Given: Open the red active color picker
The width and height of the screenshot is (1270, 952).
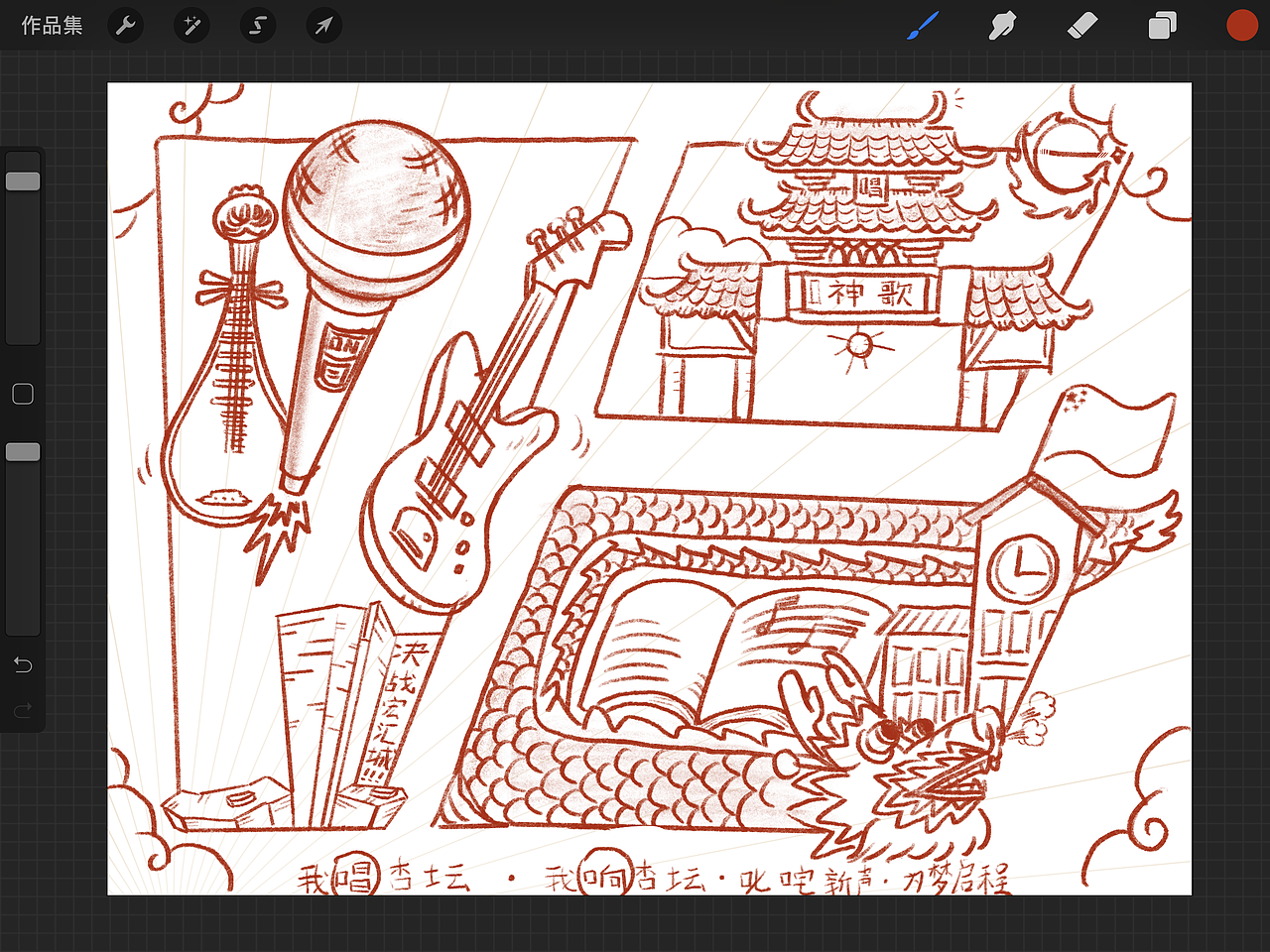Looking at the screenshot, I should 1242,26.
